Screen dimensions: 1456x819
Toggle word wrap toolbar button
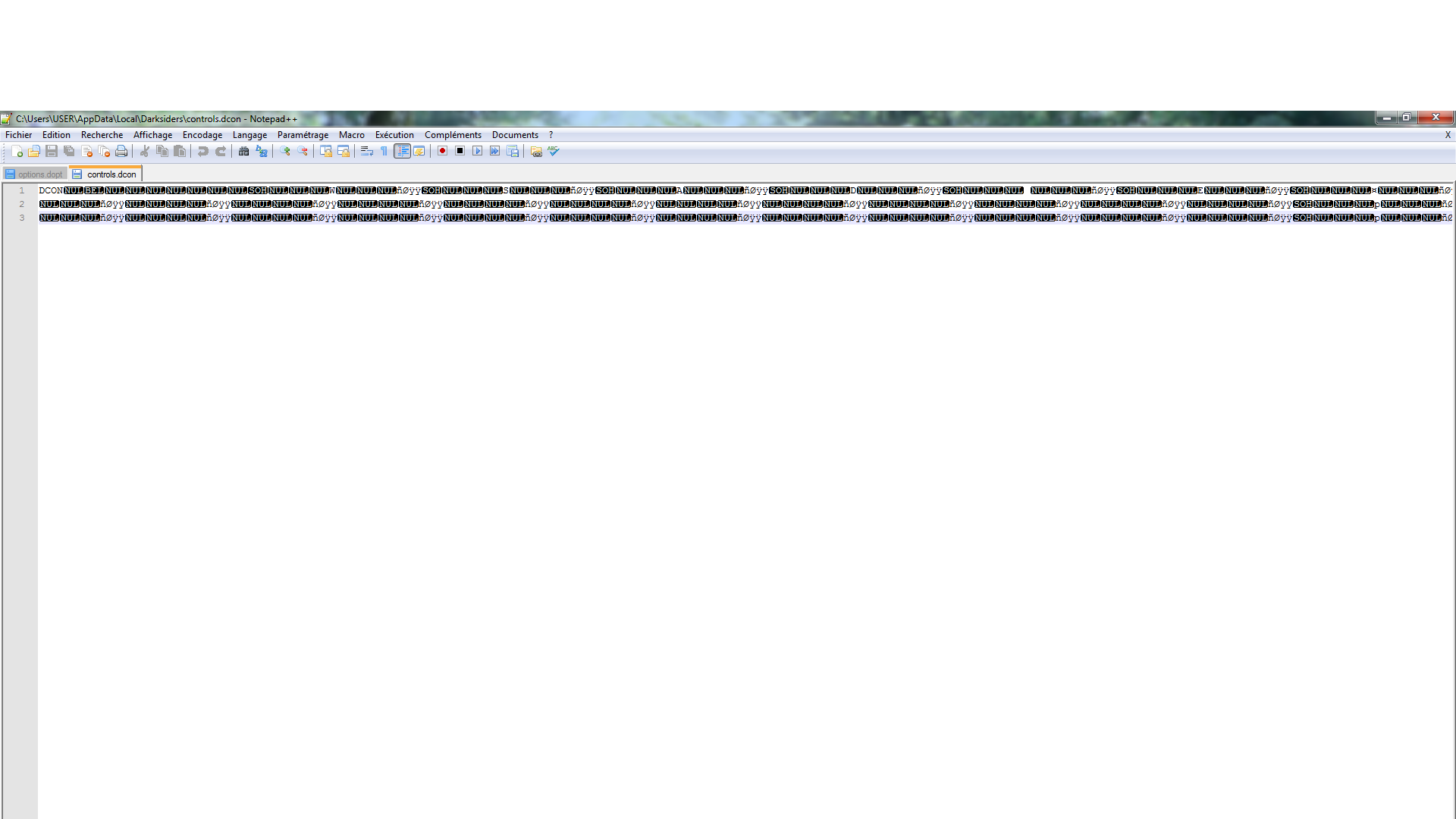[x=366, y=152]
